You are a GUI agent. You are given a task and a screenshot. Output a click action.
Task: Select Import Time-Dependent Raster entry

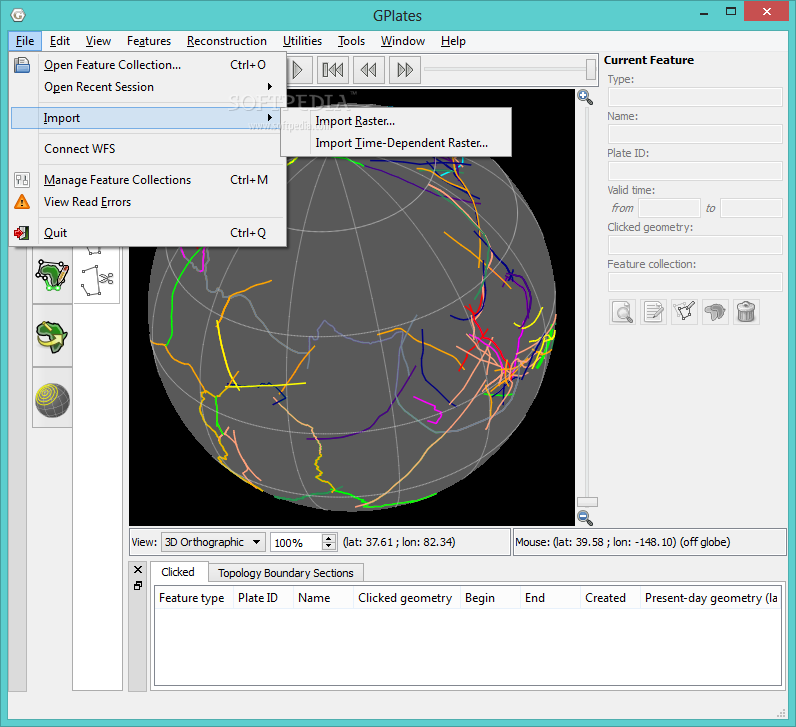point(396,143)
